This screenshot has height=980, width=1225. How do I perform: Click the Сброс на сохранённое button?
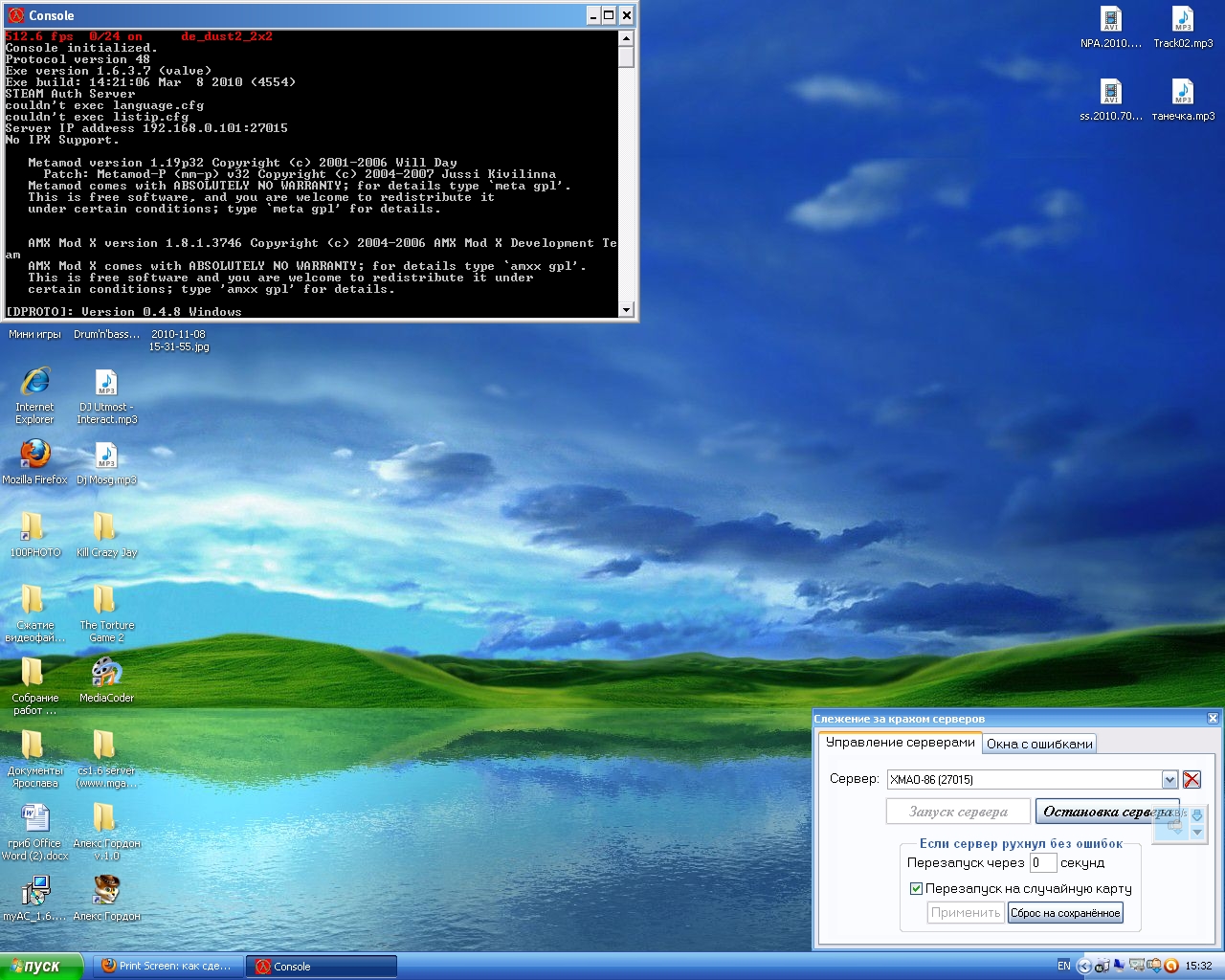1065,913
